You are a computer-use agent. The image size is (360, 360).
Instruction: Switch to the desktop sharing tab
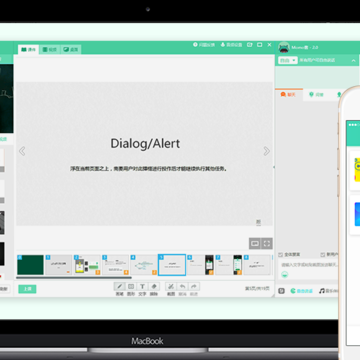[x=71, y=50]
